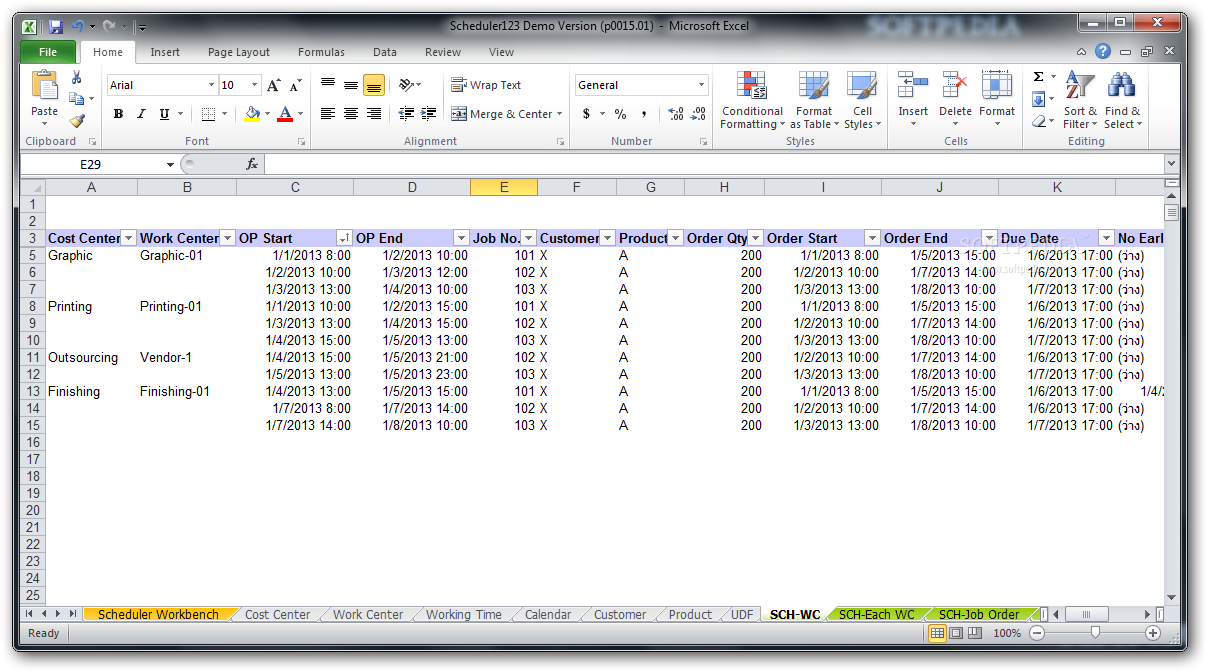Click the Insert cells icon
The height and width of the screenshot is (672, 1208).
coord(913,87)
